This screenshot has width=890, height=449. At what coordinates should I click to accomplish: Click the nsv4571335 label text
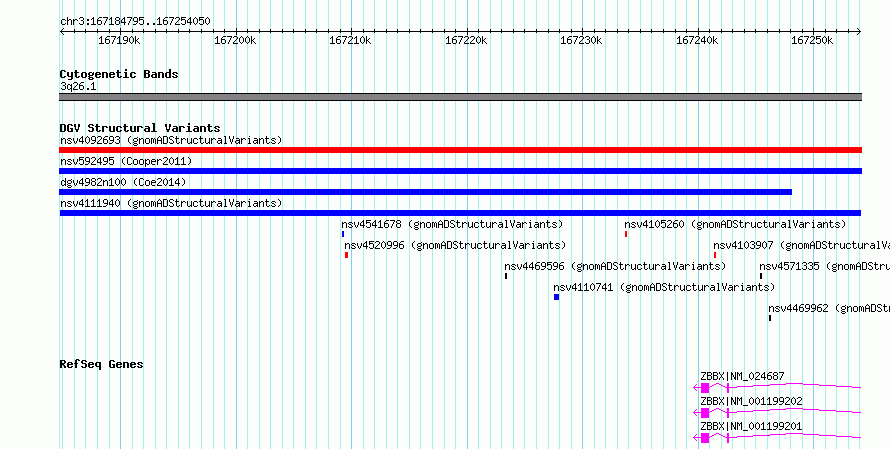(x=824, y=266)
